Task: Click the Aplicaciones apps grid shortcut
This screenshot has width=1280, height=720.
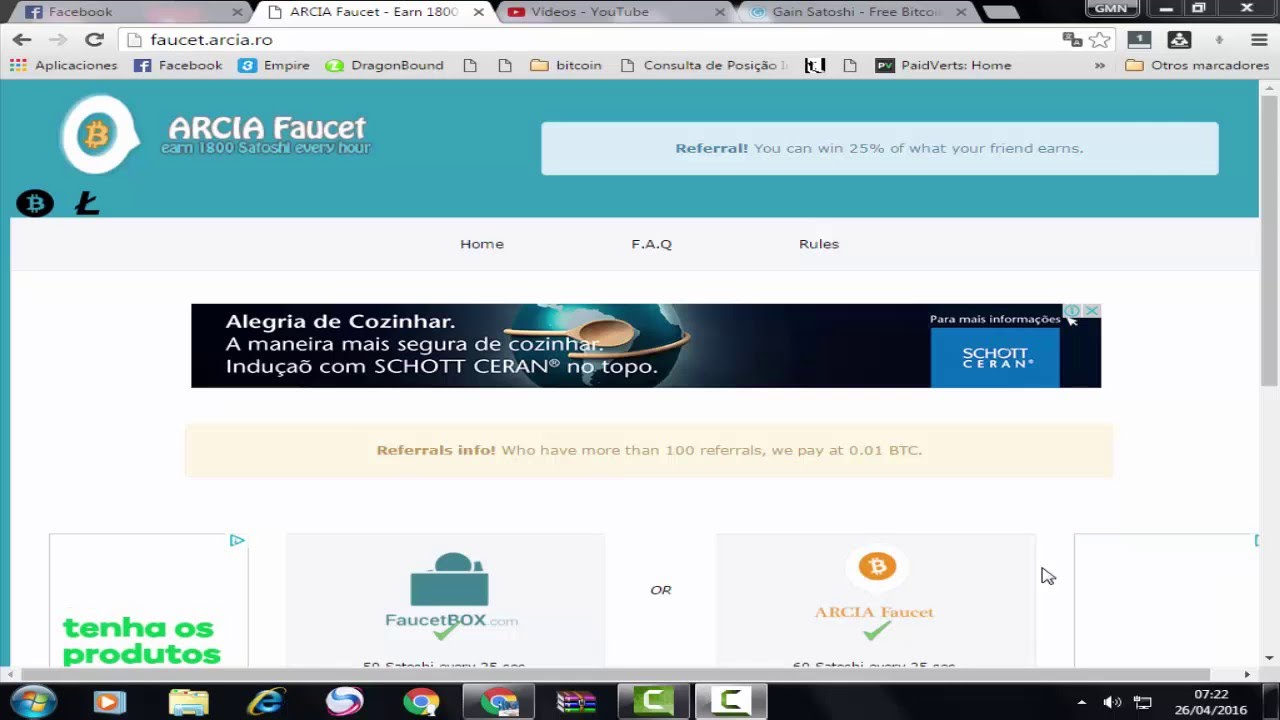Action: tap(63, 65)
